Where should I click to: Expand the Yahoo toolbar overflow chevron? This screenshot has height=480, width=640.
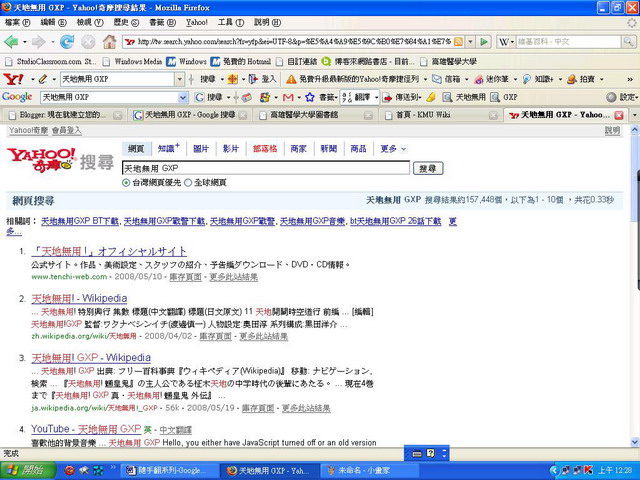(630, 79)
